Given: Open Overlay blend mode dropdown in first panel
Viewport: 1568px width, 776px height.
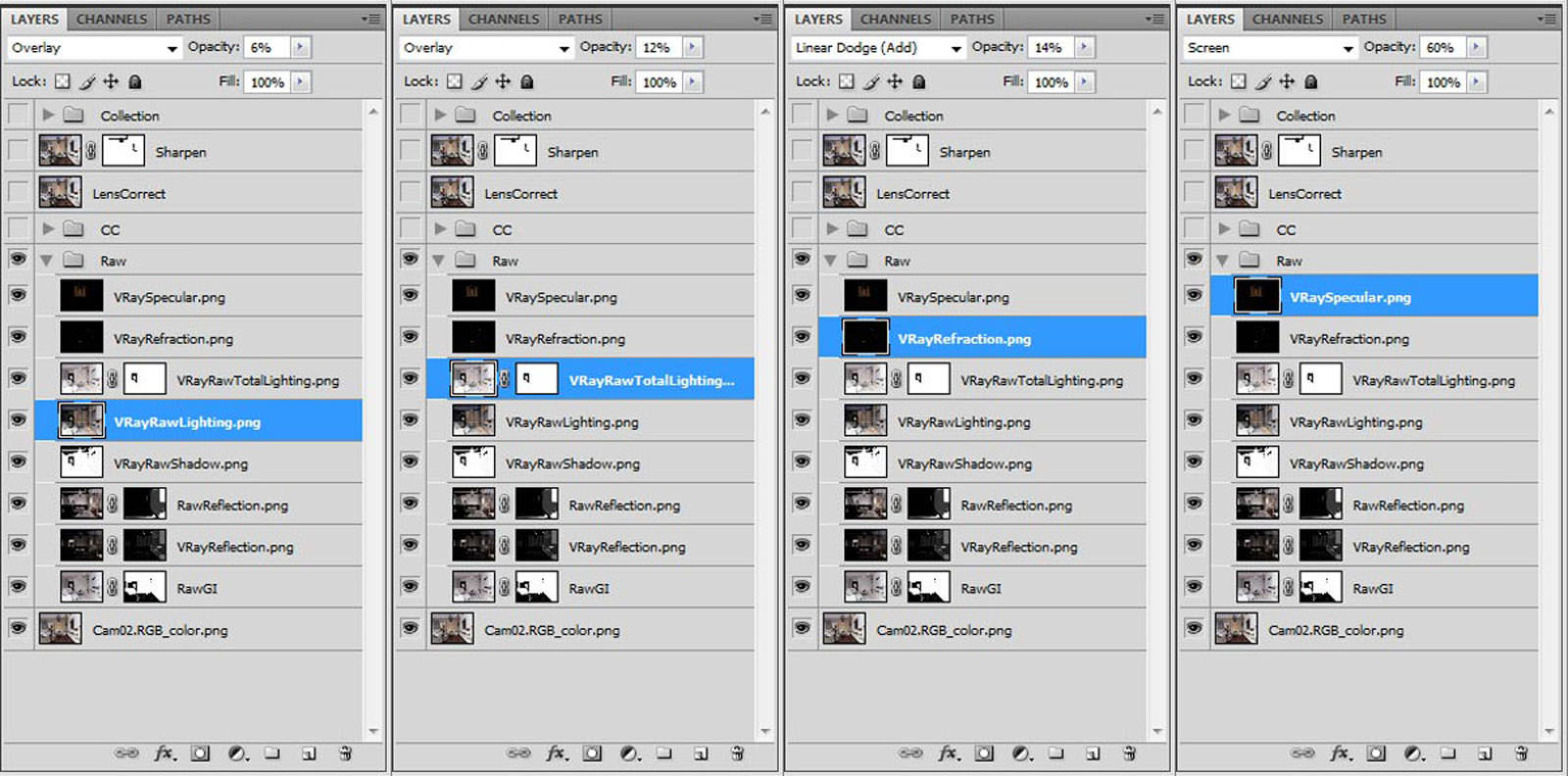Looking at the screenshot, I should (94, 47).
